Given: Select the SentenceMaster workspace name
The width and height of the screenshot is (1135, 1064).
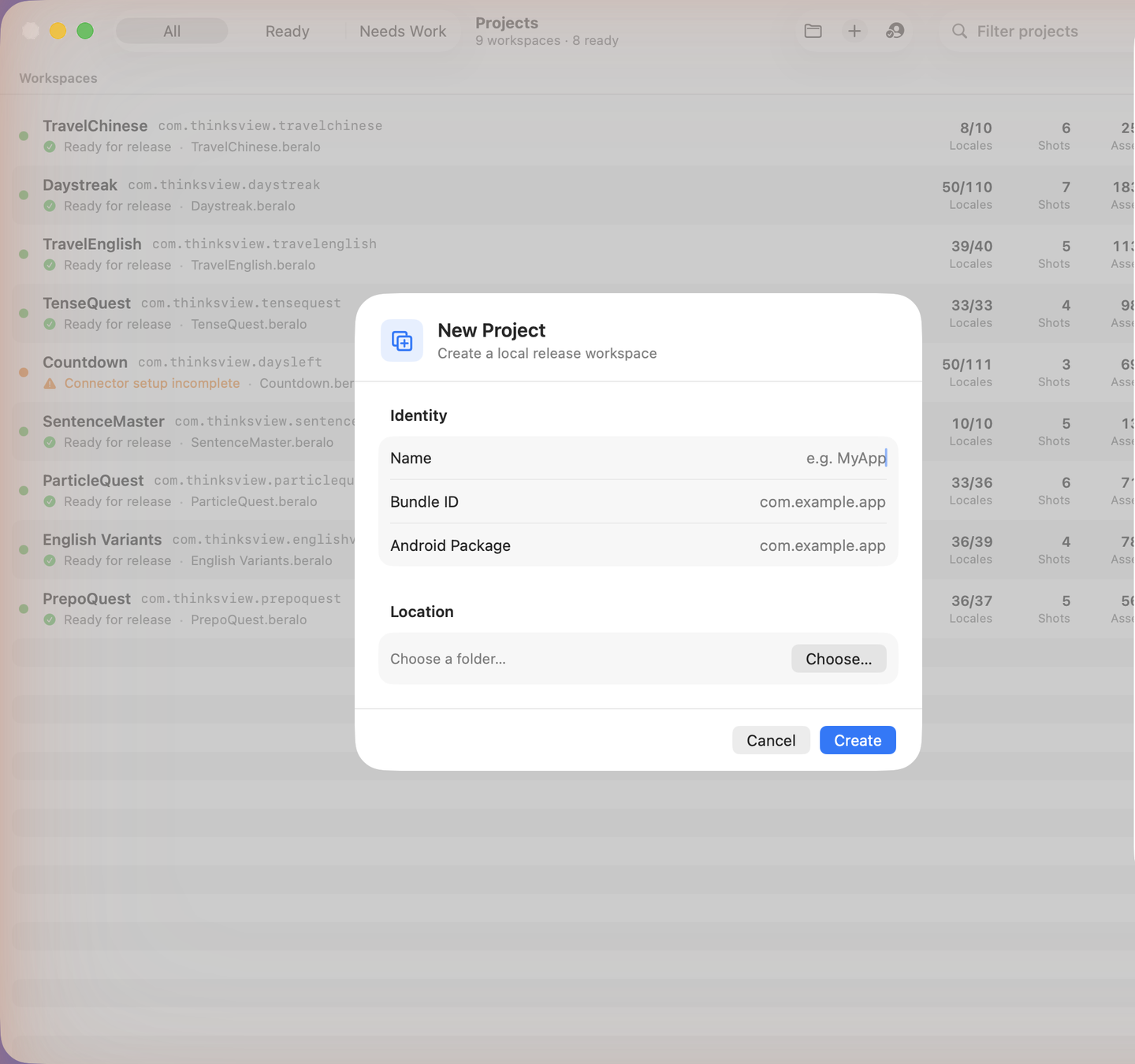Looking at the screenshot, I should (x=103, y=421).
